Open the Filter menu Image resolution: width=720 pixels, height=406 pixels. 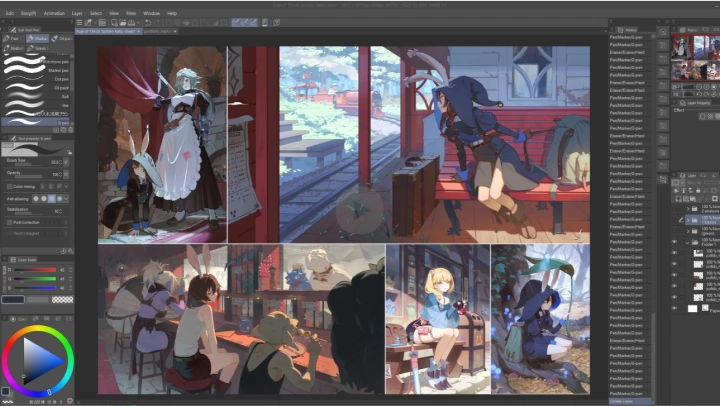click(x=131, y=13)
